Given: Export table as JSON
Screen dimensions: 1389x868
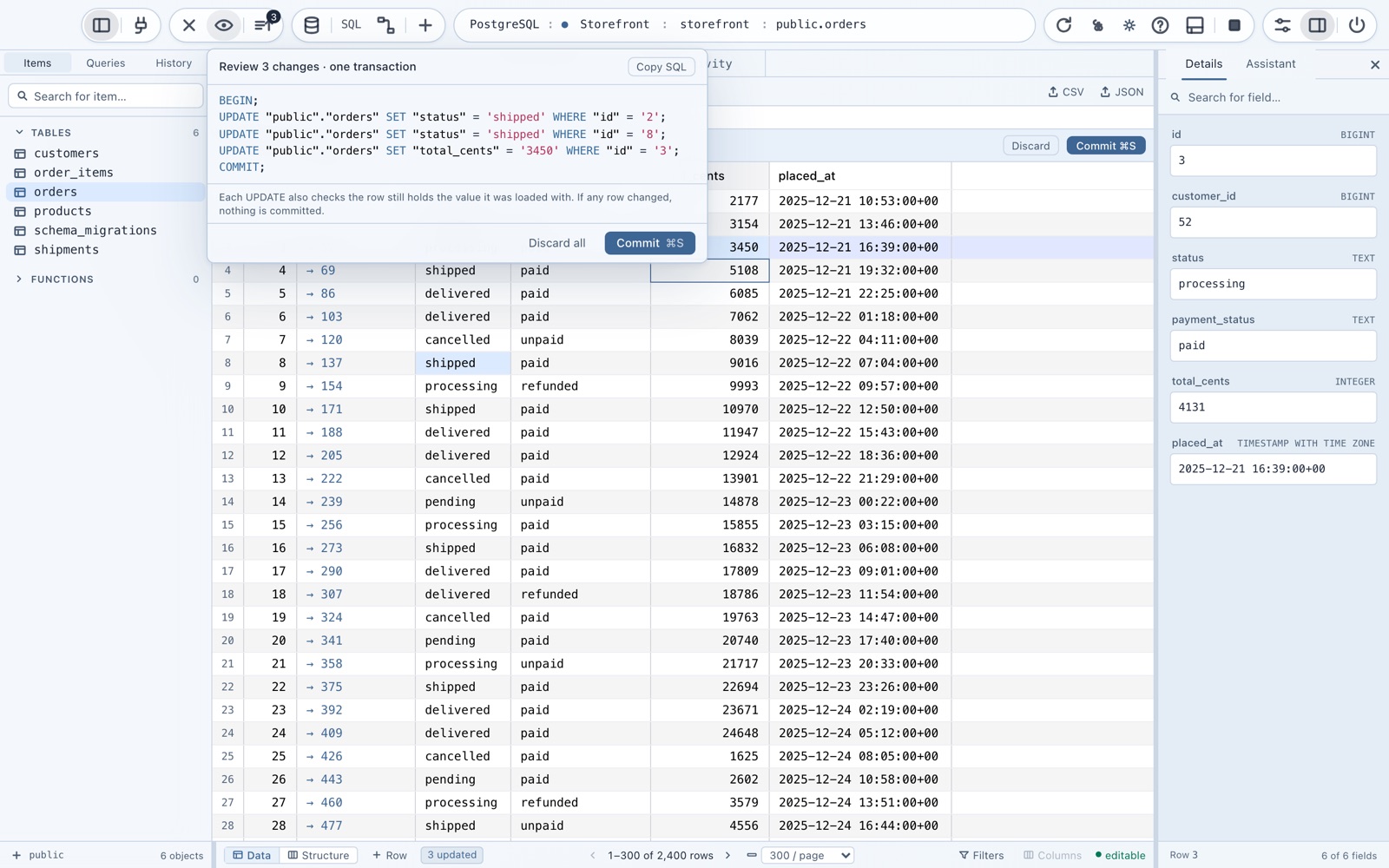Looking at the screenshot, I should (1122, 92).
